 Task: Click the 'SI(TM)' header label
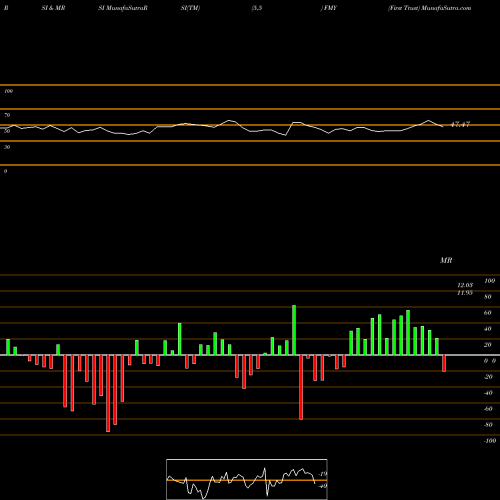click(190, 8)
